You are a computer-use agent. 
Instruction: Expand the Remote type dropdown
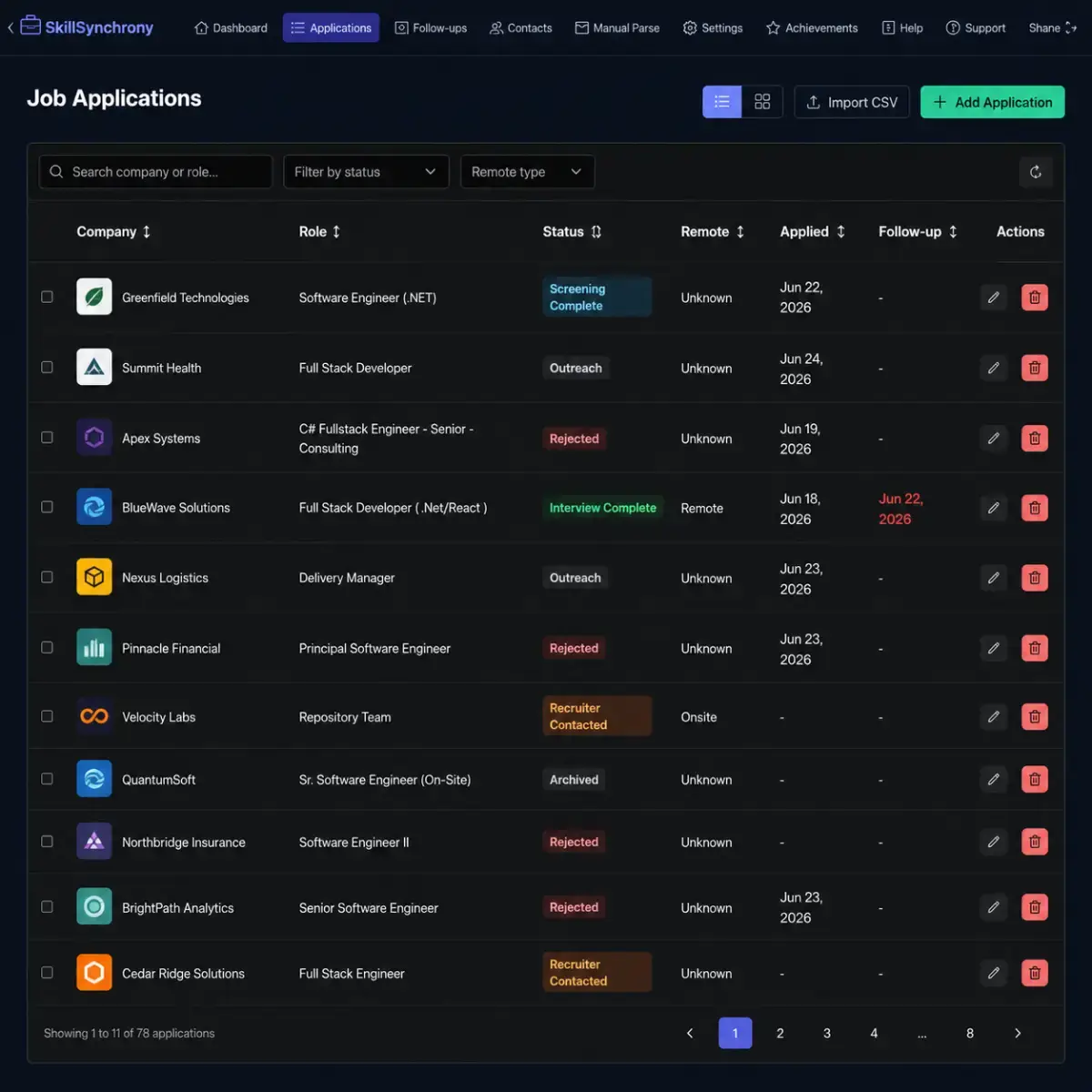(x=527, y=172)
